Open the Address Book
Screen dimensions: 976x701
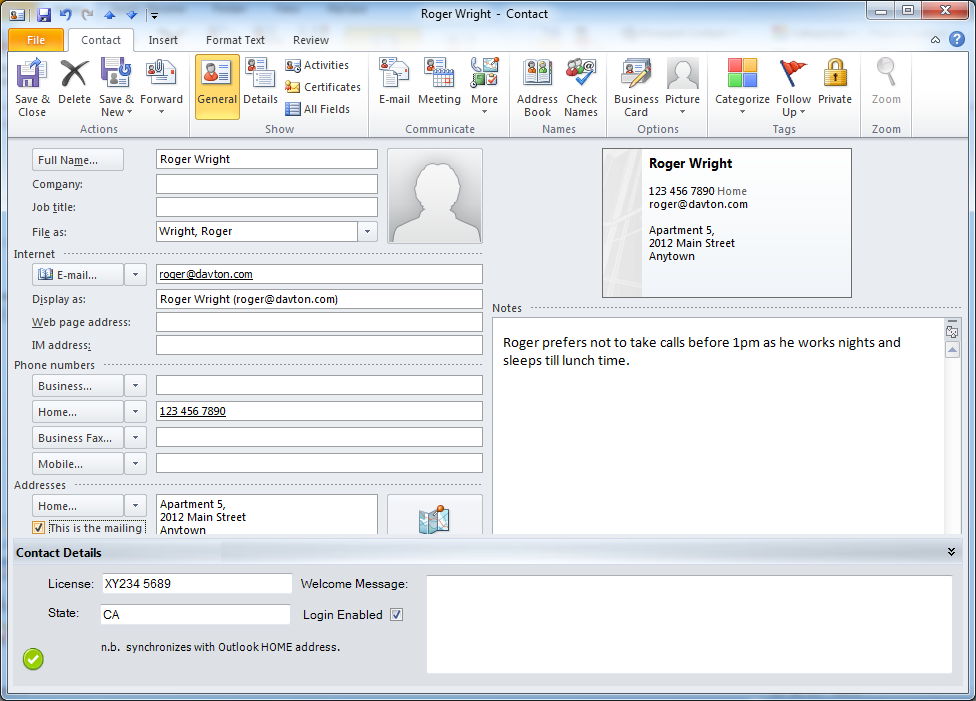tap(537, 87)
